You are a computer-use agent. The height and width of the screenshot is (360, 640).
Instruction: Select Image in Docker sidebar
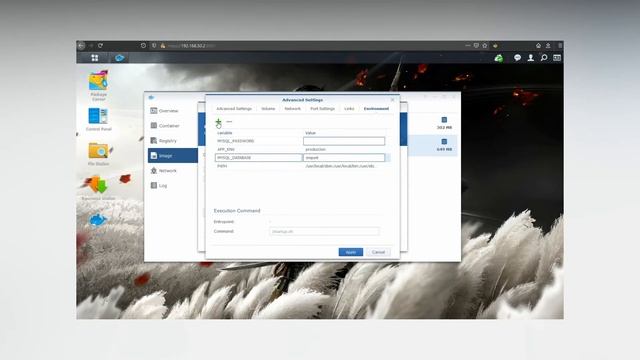pyautogui.click(x=173, y=156)
